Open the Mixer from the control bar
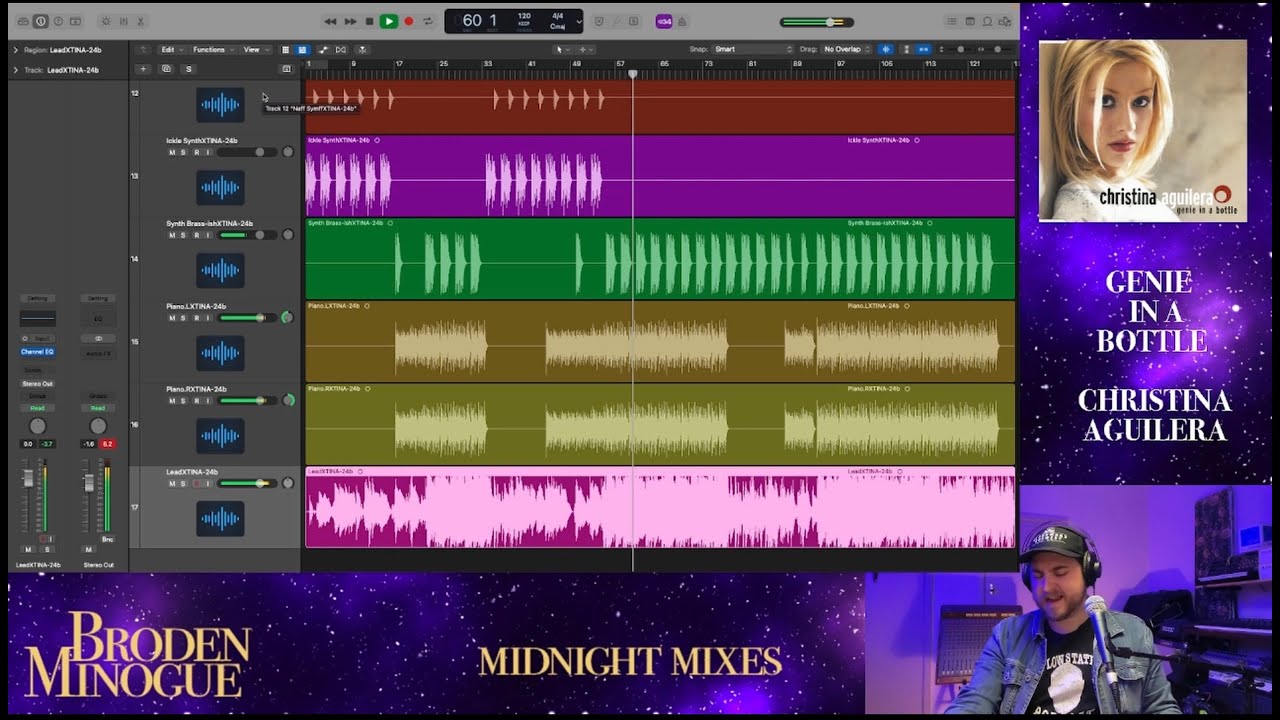The height and width of the screenshot is (720, 1280). [123, 21]
